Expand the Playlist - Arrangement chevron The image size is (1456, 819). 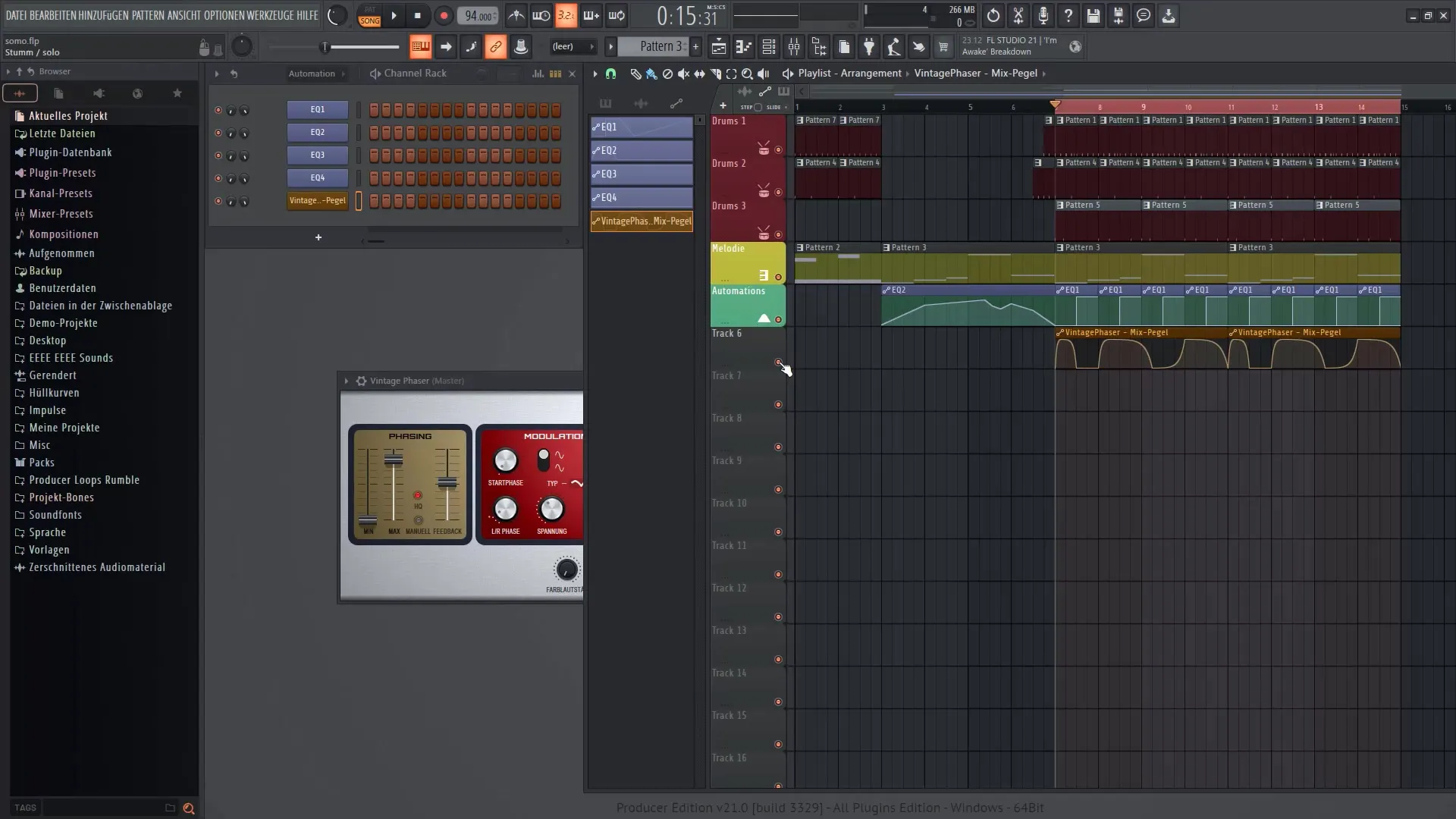908,74
